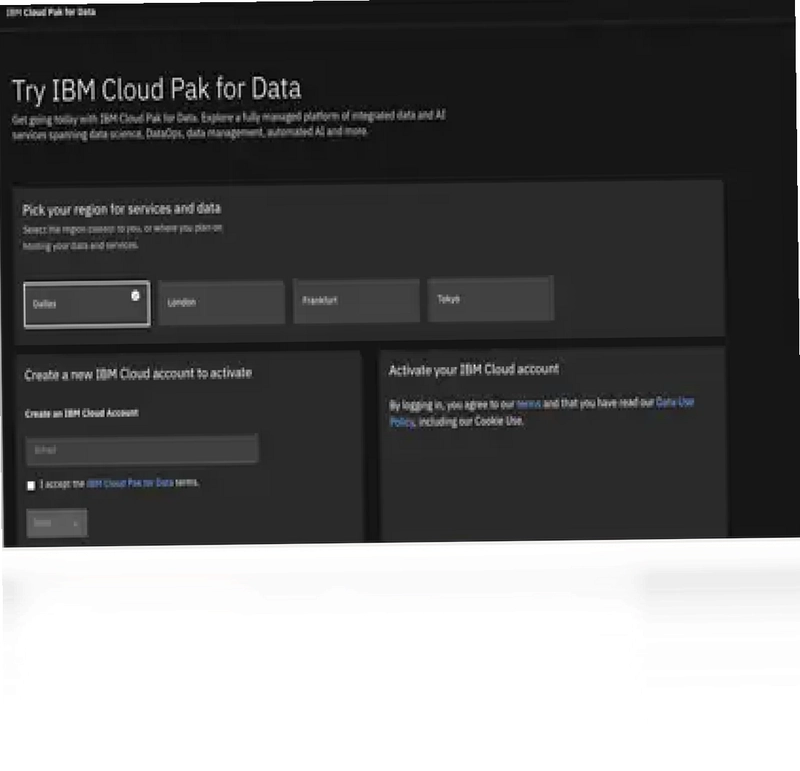Click 'Activate your IBM Cloud account' heading

tap(474, 369)
